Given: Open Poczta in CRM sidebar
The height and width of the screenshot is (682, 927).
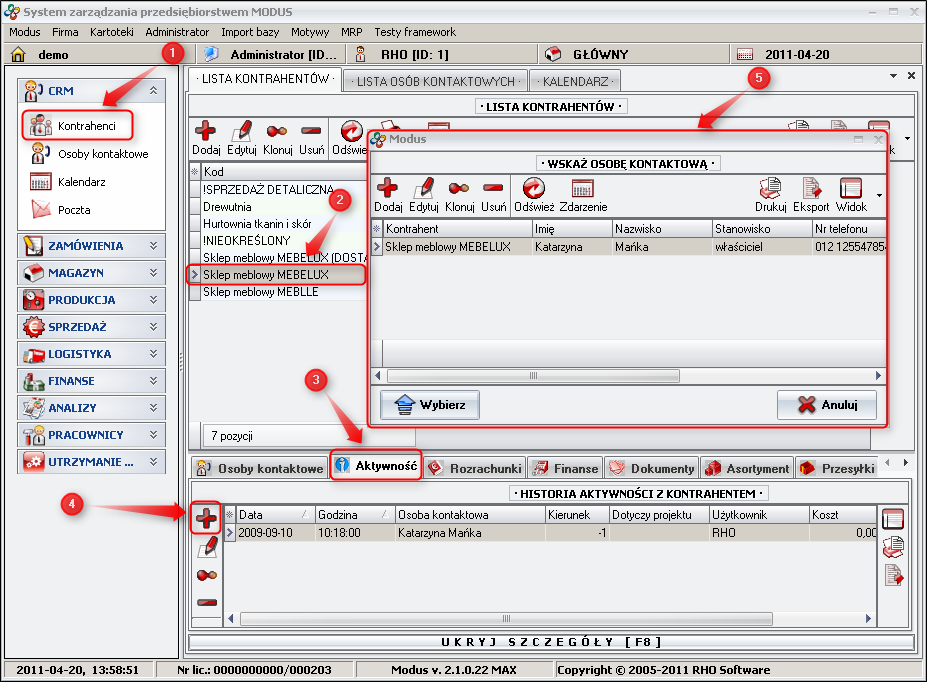Looking at the screenshot, I should click(74, 210).
